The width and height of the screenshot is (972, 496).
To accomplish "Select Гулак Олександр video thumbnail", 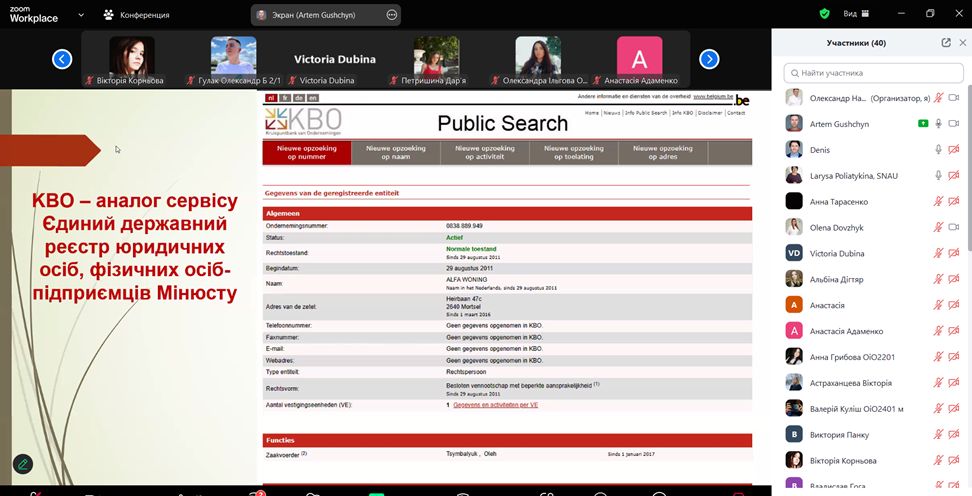I will coord(233,60).
